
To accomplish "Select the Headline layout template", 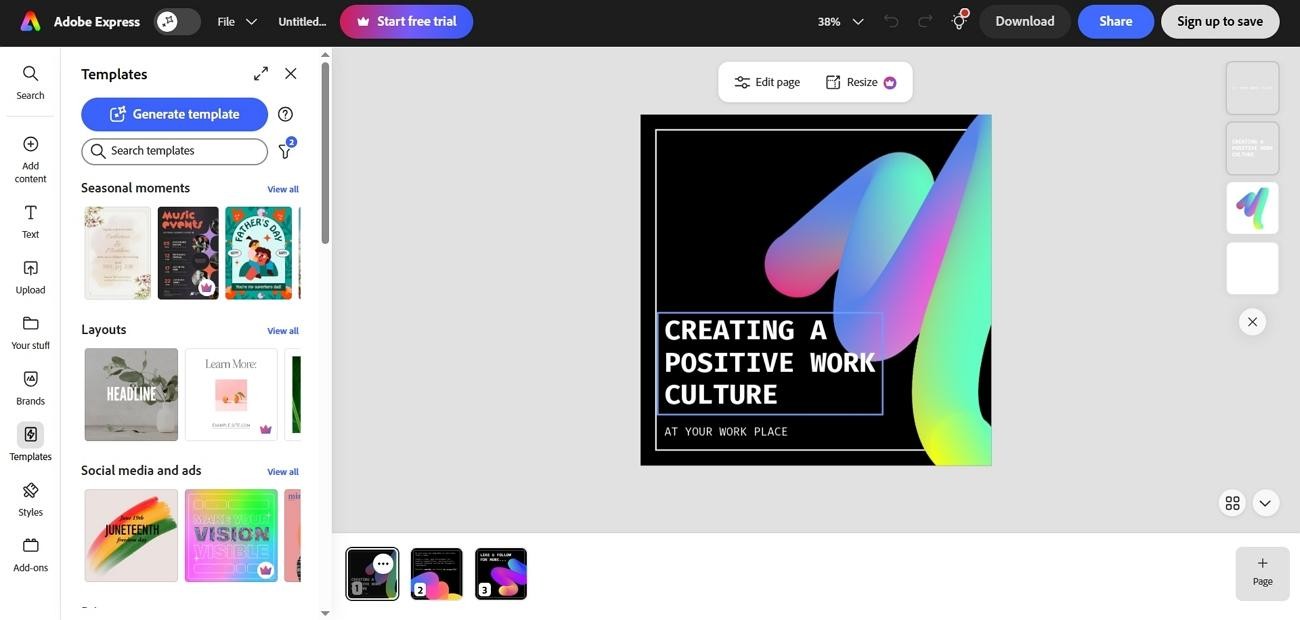I will click(131, 395).
